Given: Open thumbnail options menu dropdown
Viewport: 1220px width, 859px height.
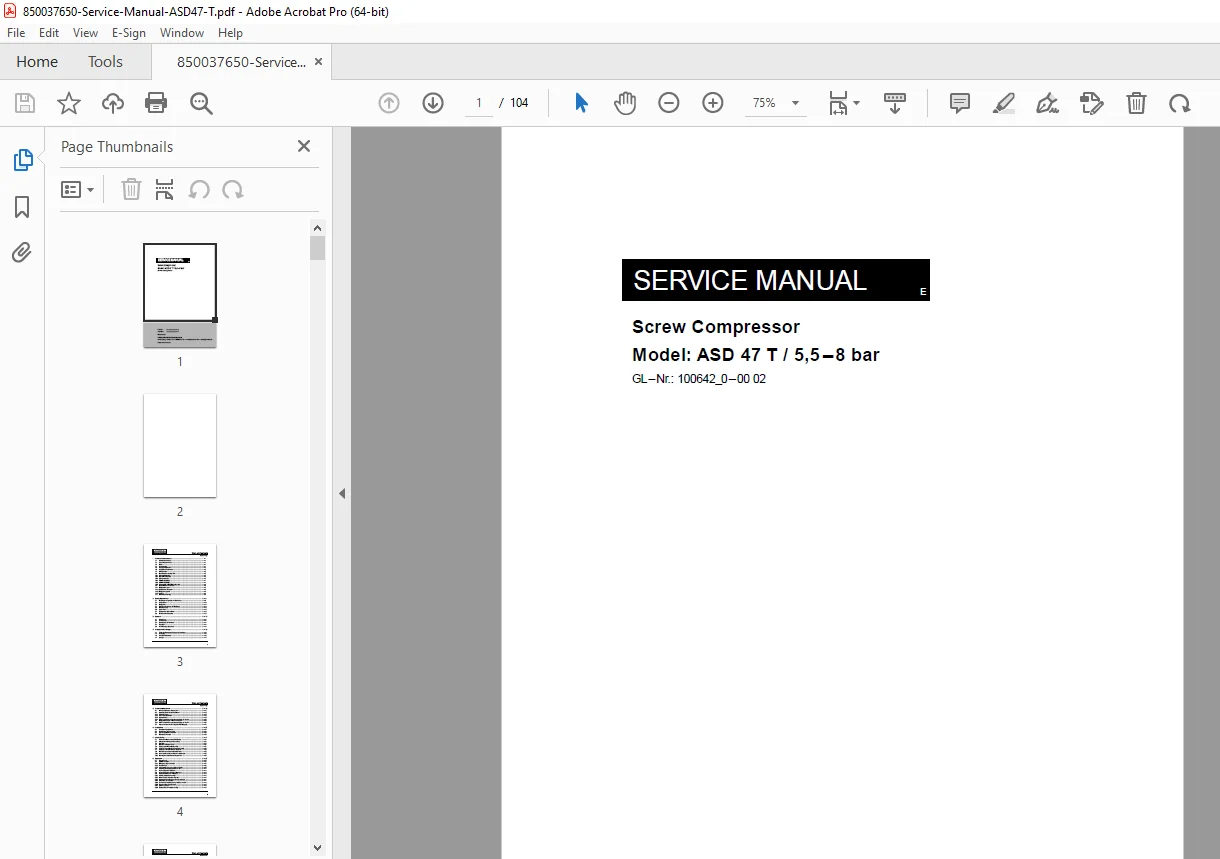Looking at the screenshot, I should point(78,190).
